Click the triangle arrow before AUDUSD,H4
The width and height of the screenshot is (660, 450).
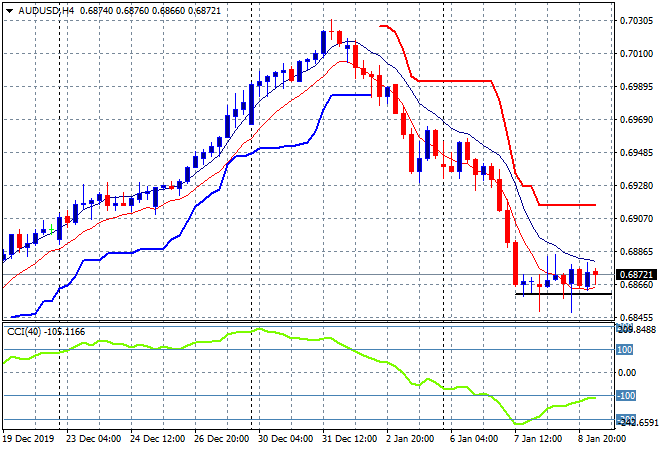coord(10,11)
